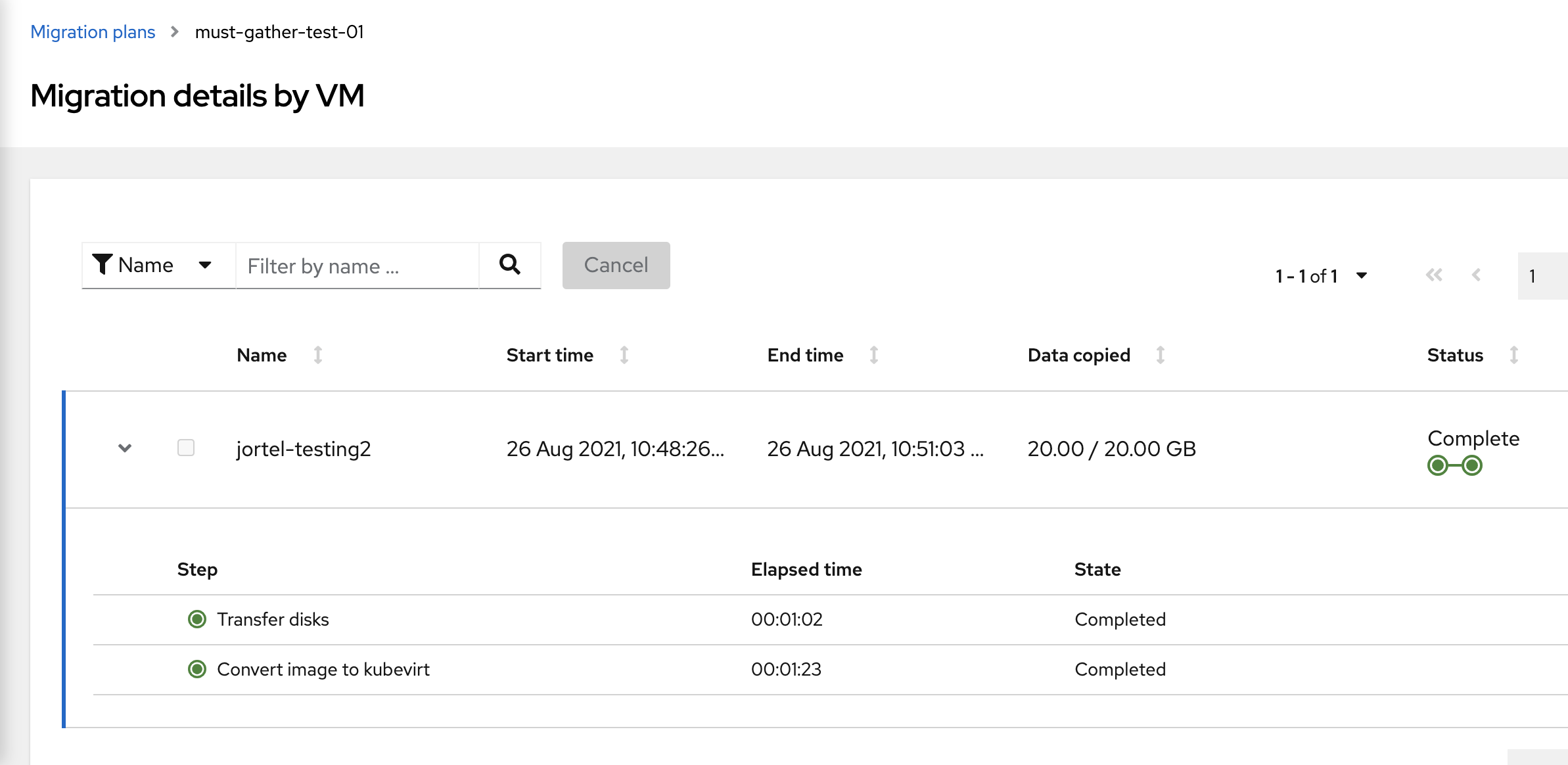The width and height of the screenshot is (1568, 765).
Task: Sort the table by Start time
Action: [x=623, y=355]
